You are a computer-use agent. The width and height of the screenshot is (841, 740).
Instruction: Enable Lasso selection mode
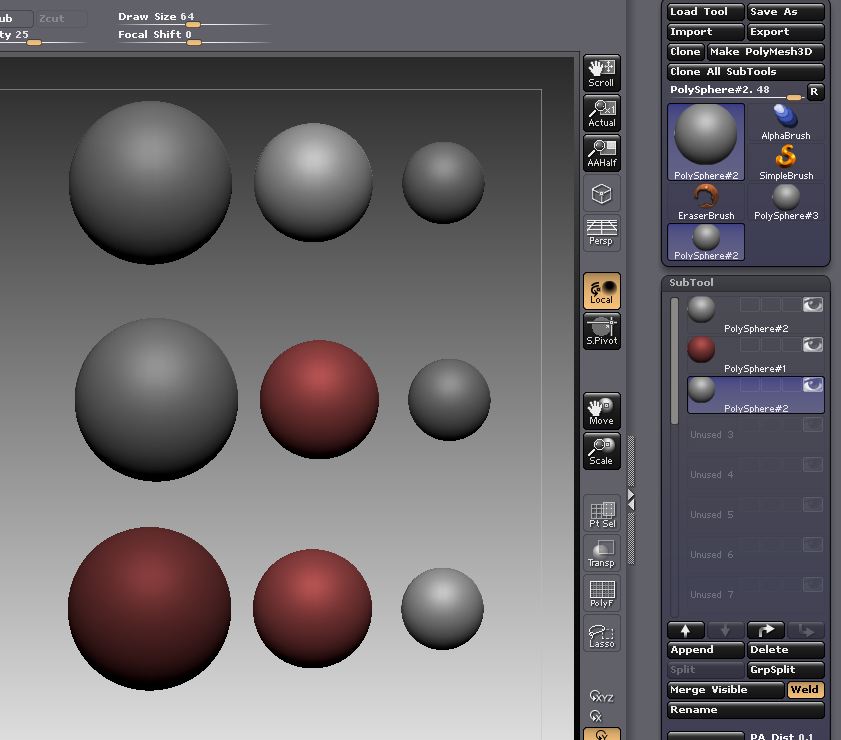click(601, 633)
